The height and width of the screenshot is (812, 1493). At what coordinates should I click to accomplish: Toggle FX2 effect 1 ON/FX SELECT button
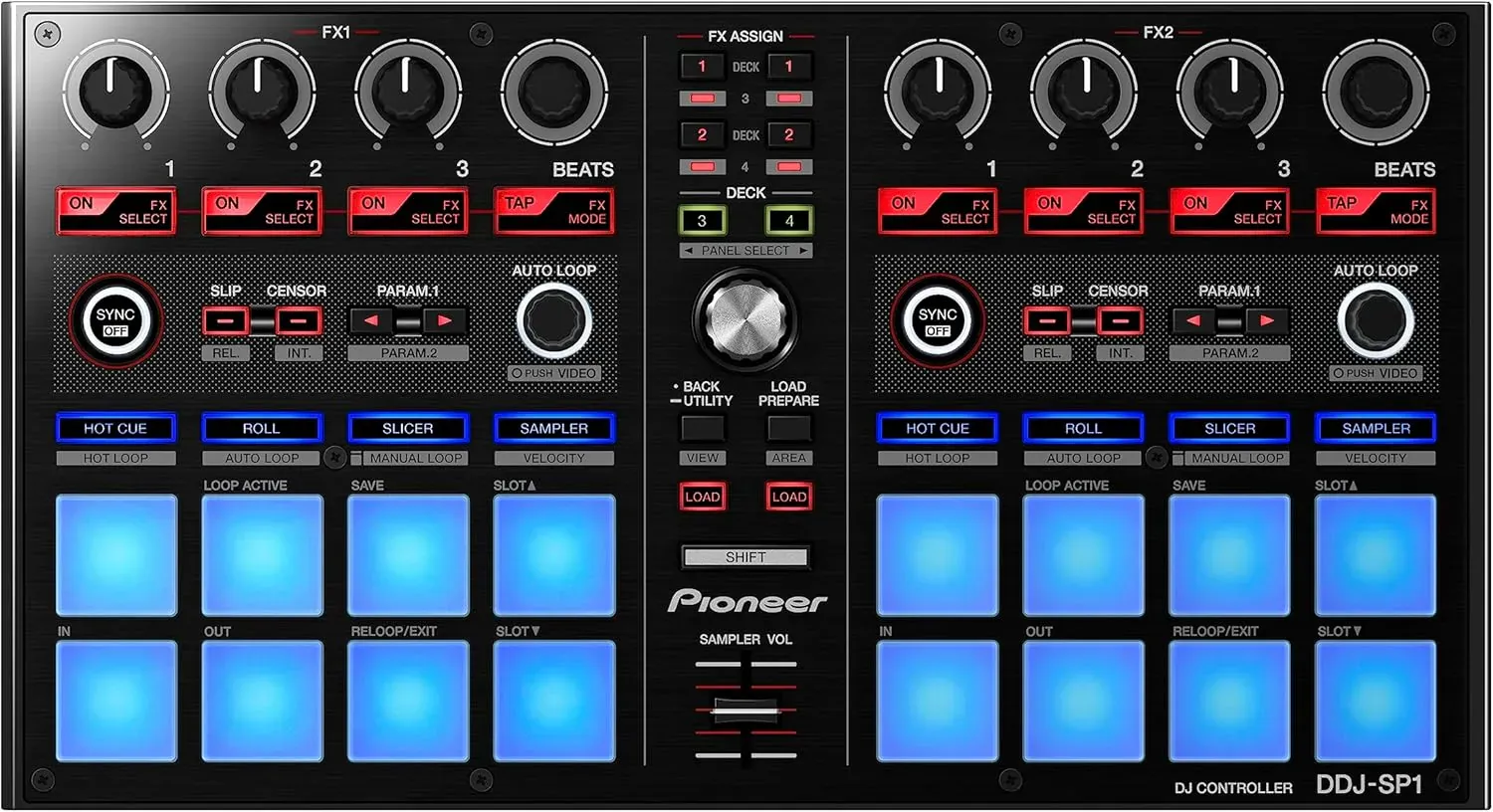(938, 211)
